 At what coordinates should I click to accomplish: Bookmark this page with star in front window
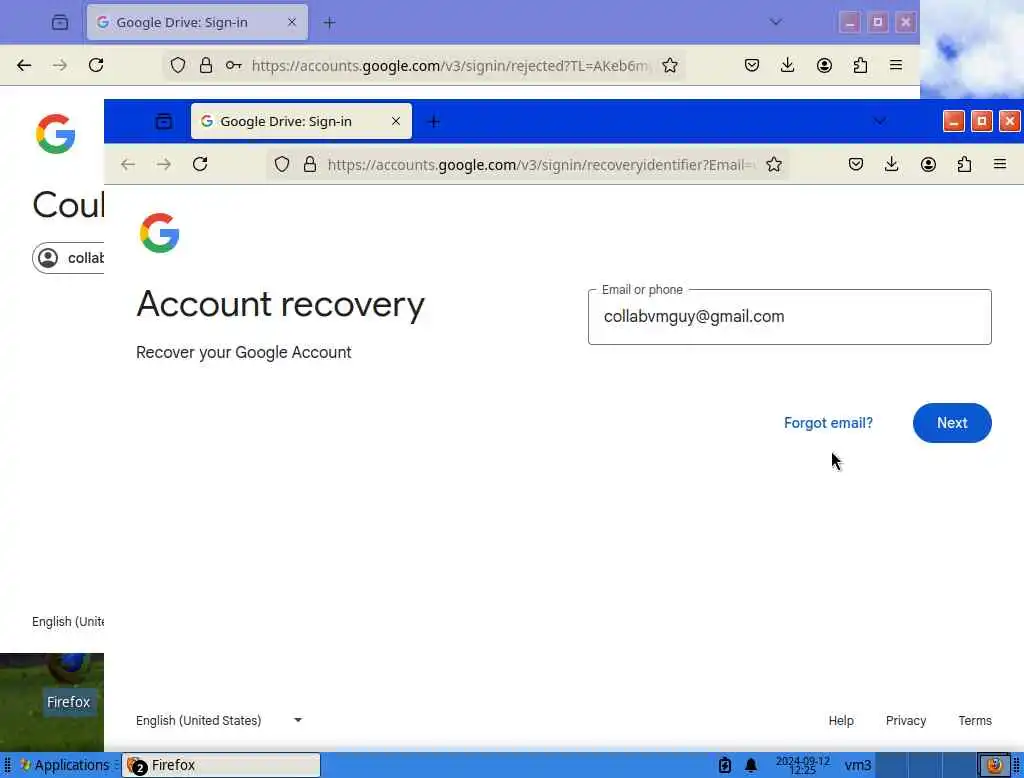pyautogui.click(x=773, y=164)
